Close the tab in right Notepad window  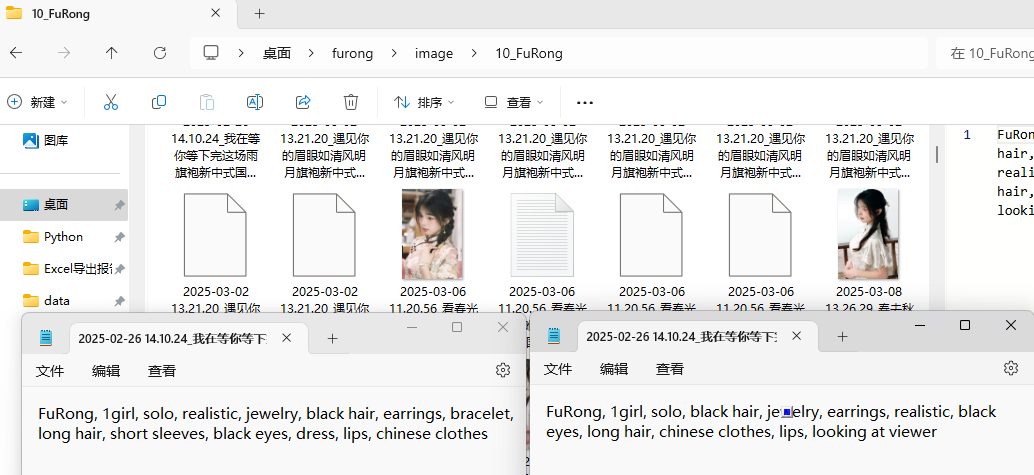(x=797, y=336)
